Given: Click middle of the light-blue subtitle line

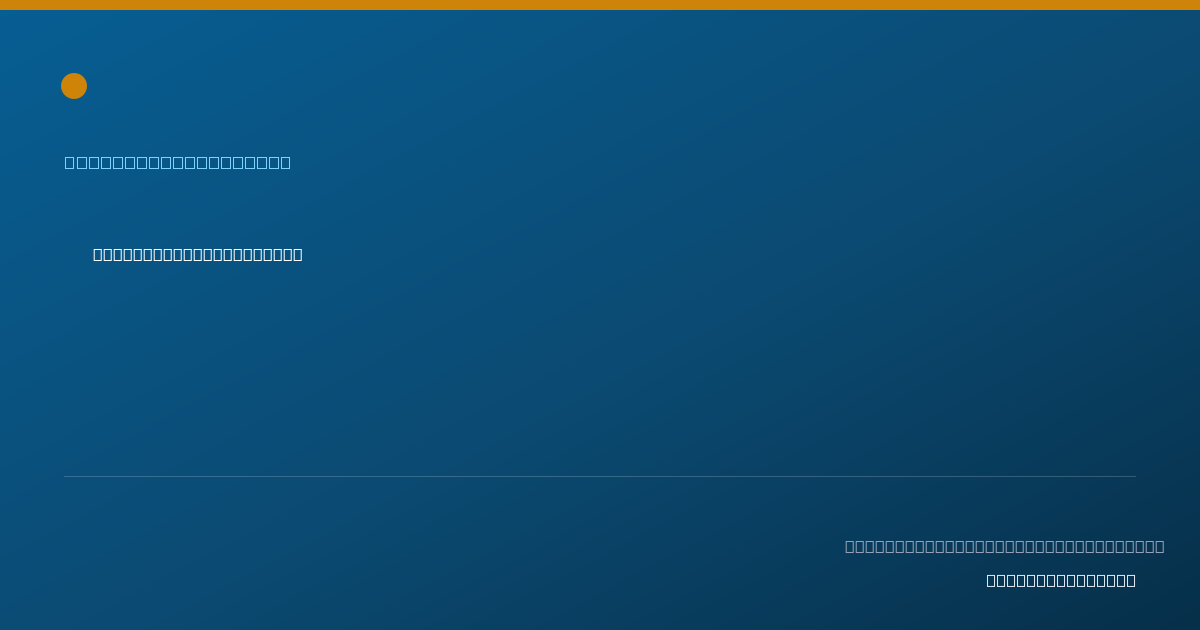Looking at the screenshot, I should coord(178,162).
